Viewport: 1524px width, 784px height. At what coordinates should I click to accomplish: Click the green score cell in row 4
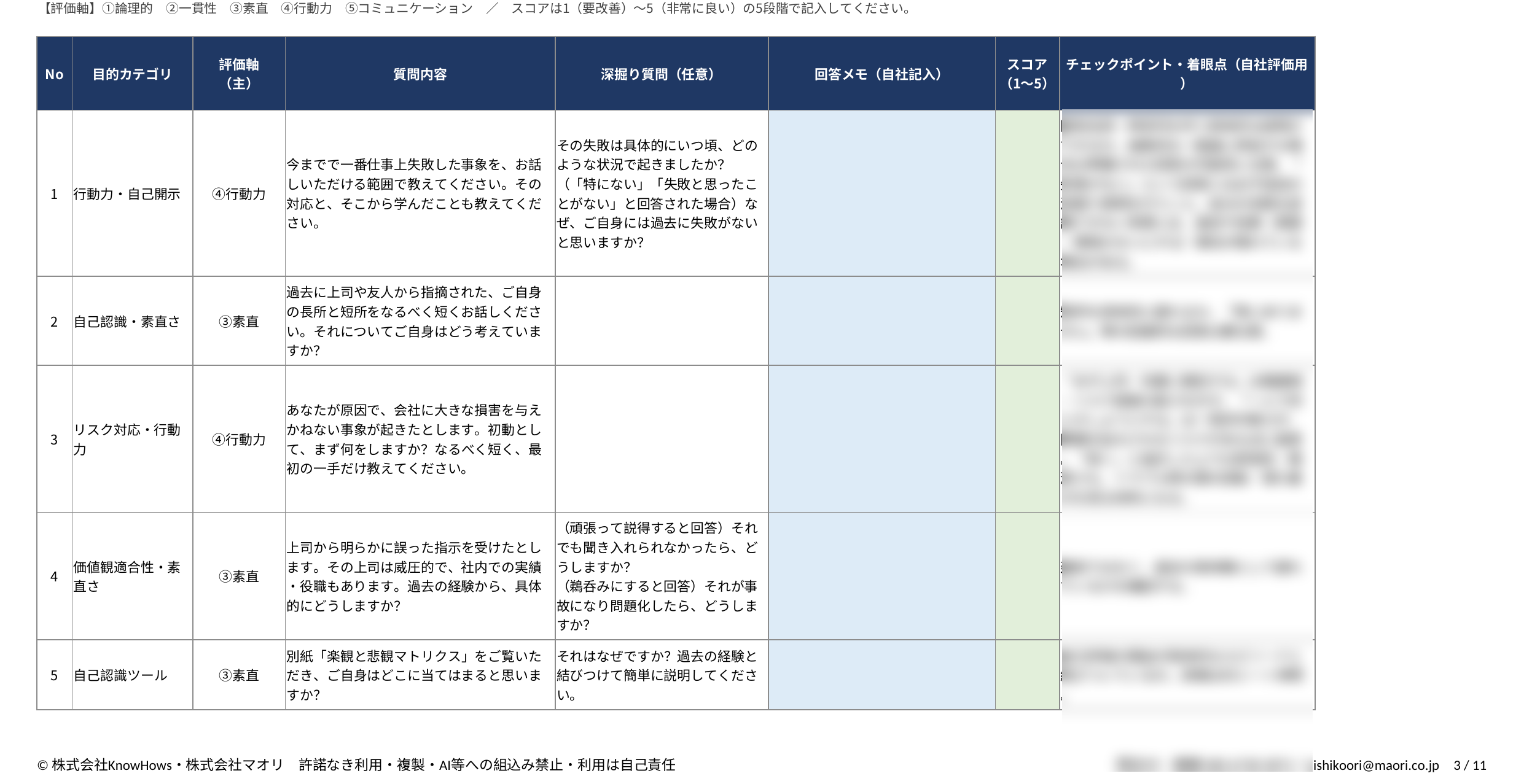click(x=1027, y=576)
